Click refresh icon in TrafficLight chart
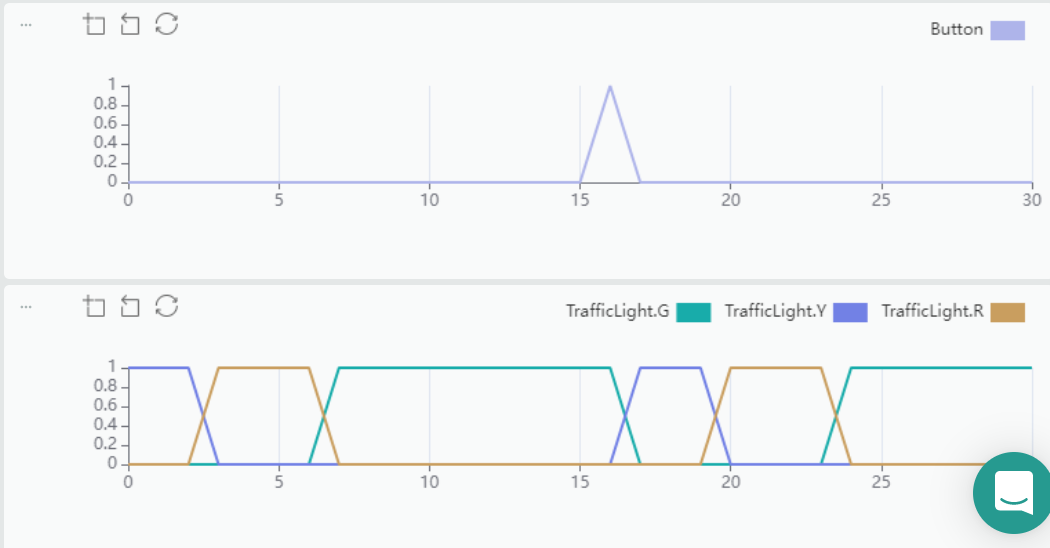Screen dimensions: 1050x548 pyautogui.click(x=167, y=307)
